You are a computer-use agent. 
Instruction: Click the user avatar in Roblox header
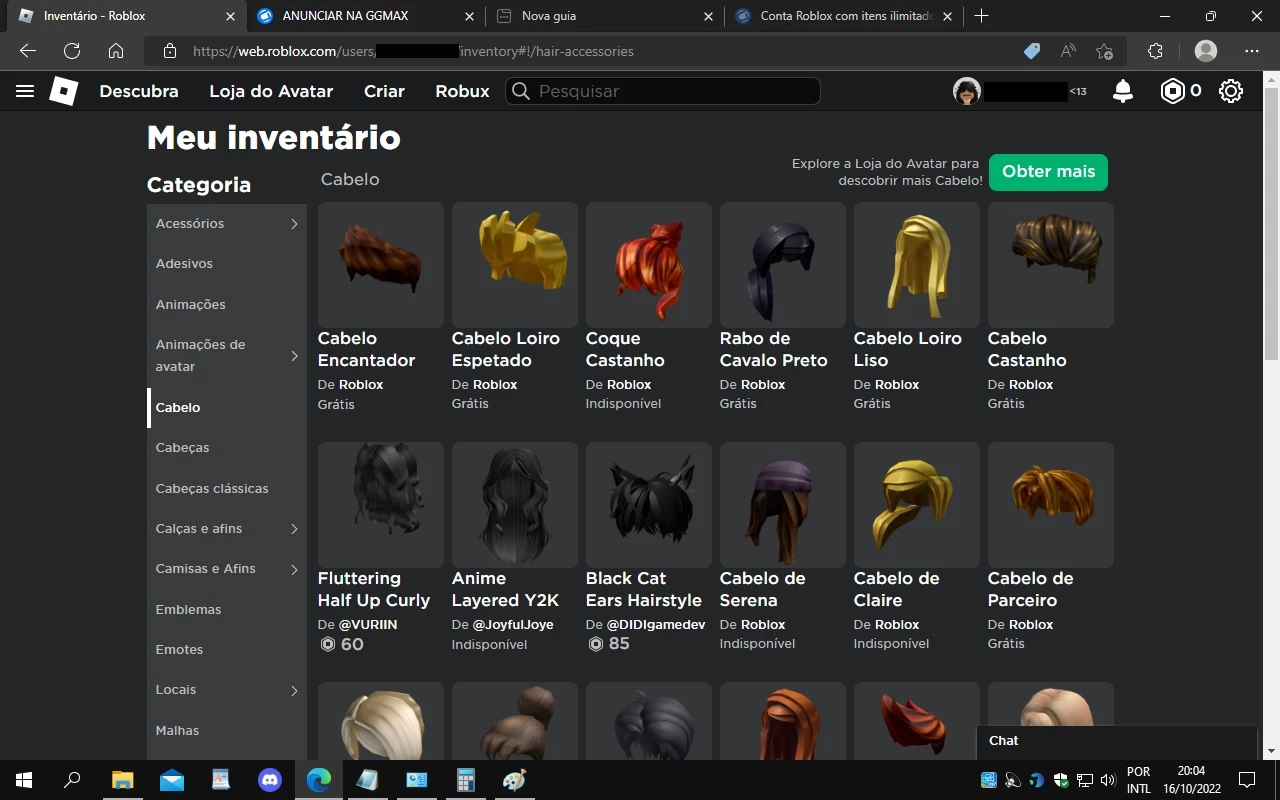(x=966, y=91)
